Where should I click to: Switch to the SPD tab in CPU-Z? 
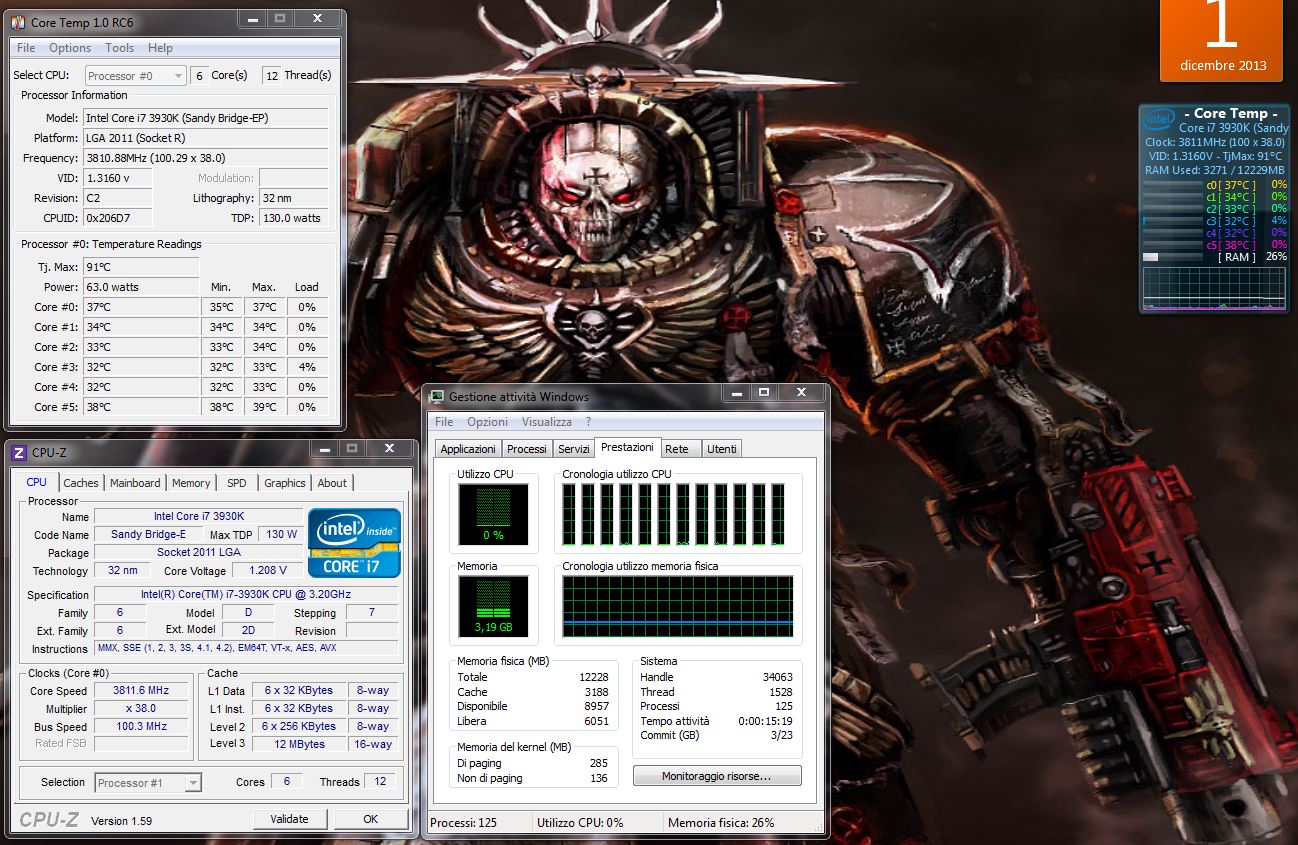point(237,482)
